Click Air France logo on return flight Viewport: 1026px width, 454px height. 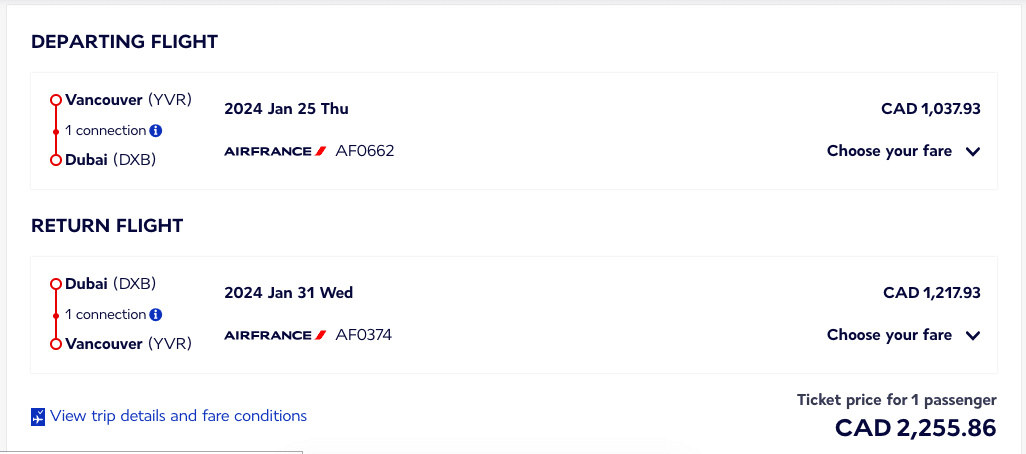click(x=275, y=335)
